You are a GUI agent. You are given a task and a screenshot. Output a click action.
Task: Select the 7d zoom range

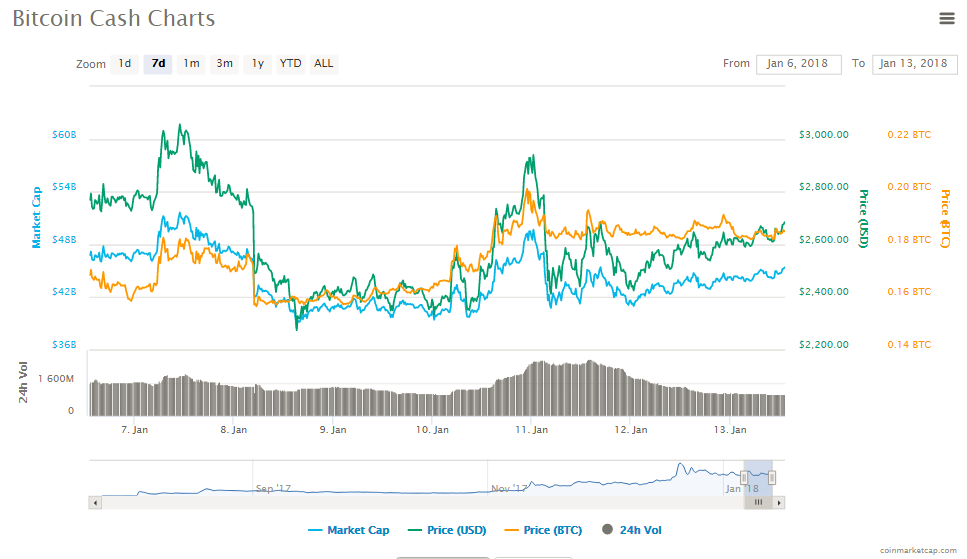pos(158,64)
